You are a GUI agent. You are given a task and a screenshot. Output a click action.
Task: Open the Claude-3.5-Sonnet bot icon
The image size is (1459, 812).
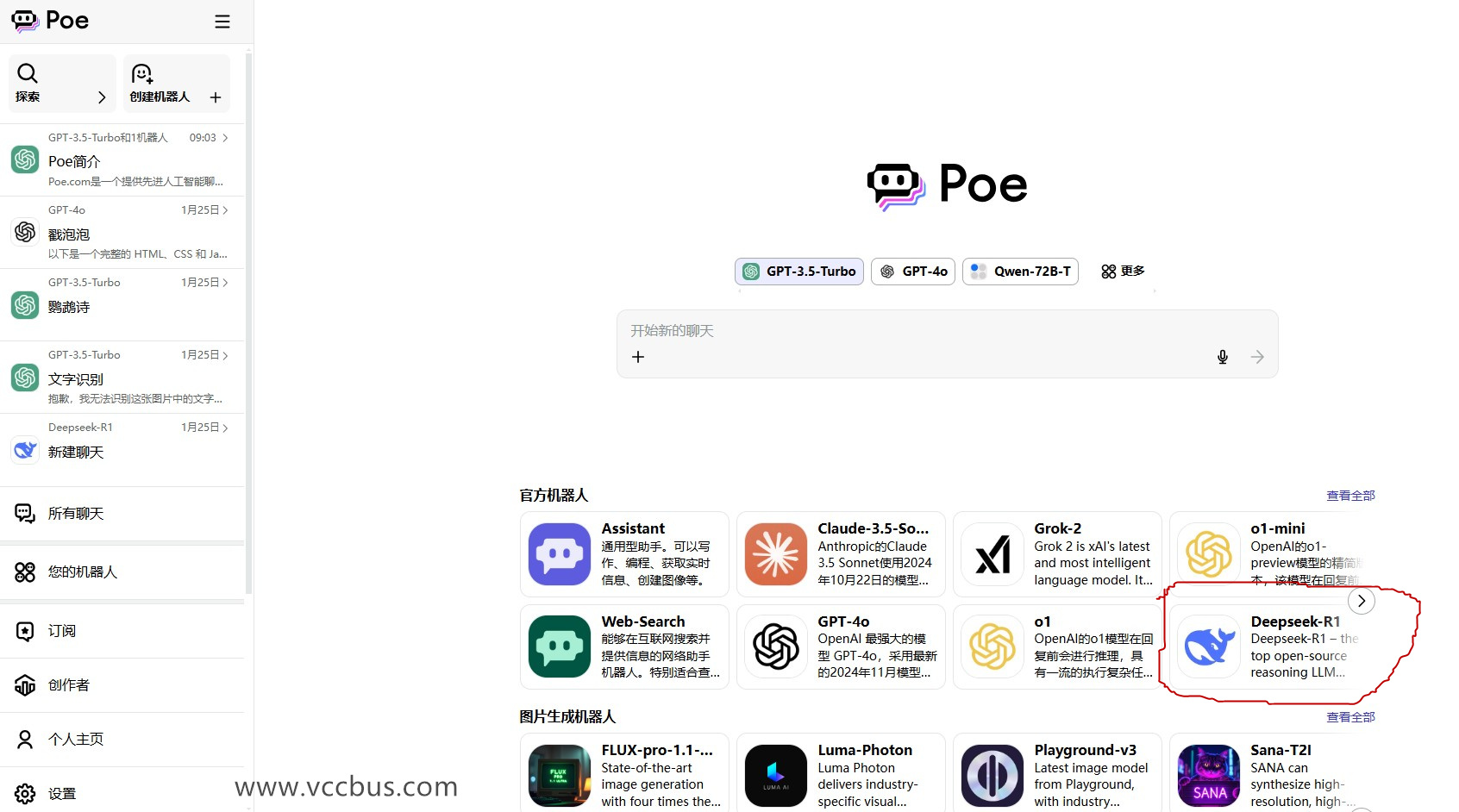(776, 554)
